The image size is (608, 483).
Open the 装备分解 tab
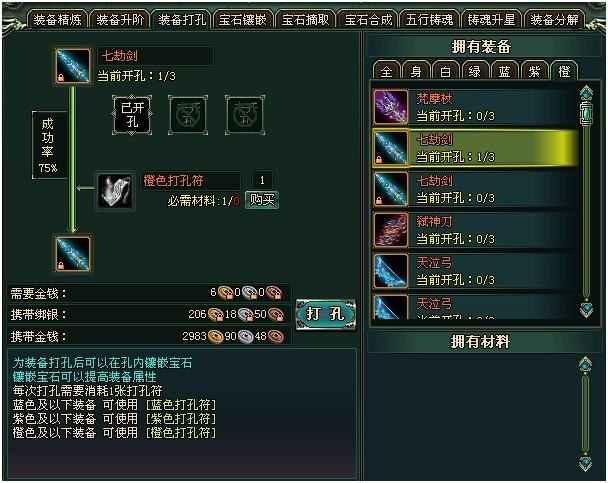tap(554, 20)
